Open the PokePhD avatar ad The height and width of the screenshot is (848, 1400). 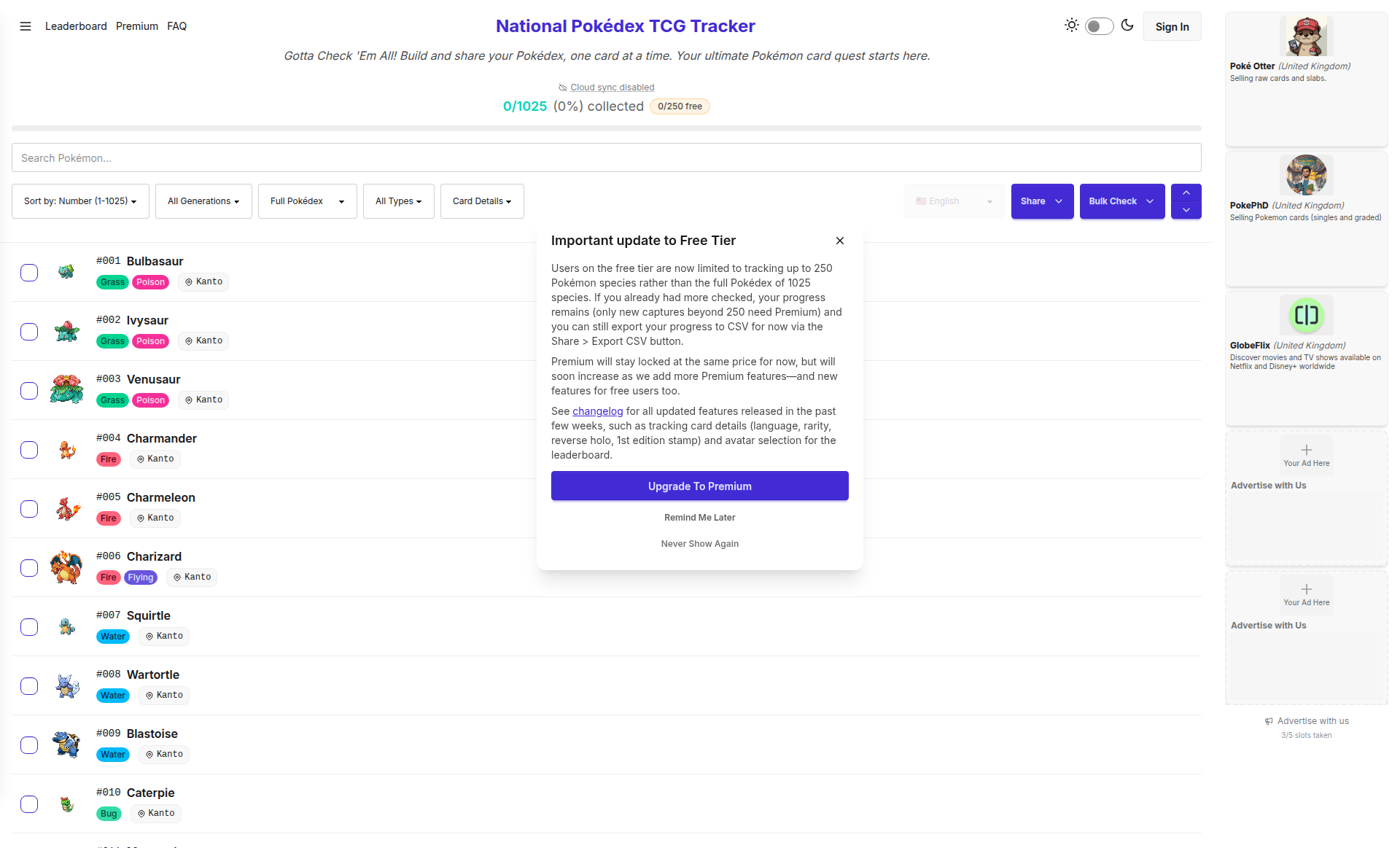[1307, 174]
